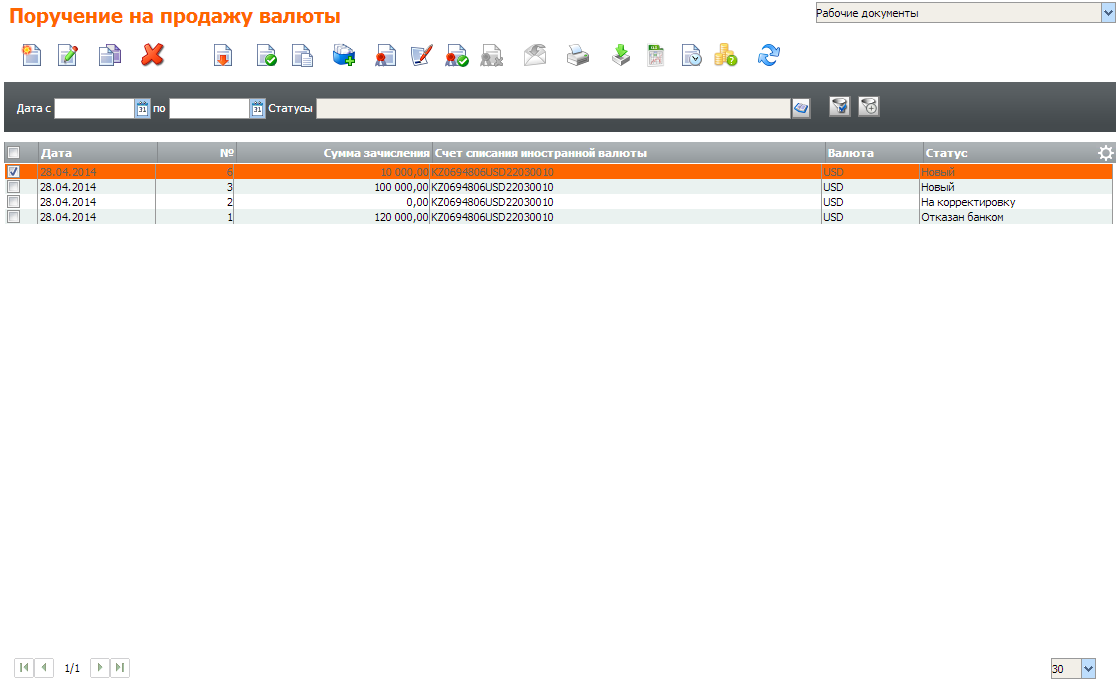
Task: Go to the next page button
Action: click(x=99, y=668)
